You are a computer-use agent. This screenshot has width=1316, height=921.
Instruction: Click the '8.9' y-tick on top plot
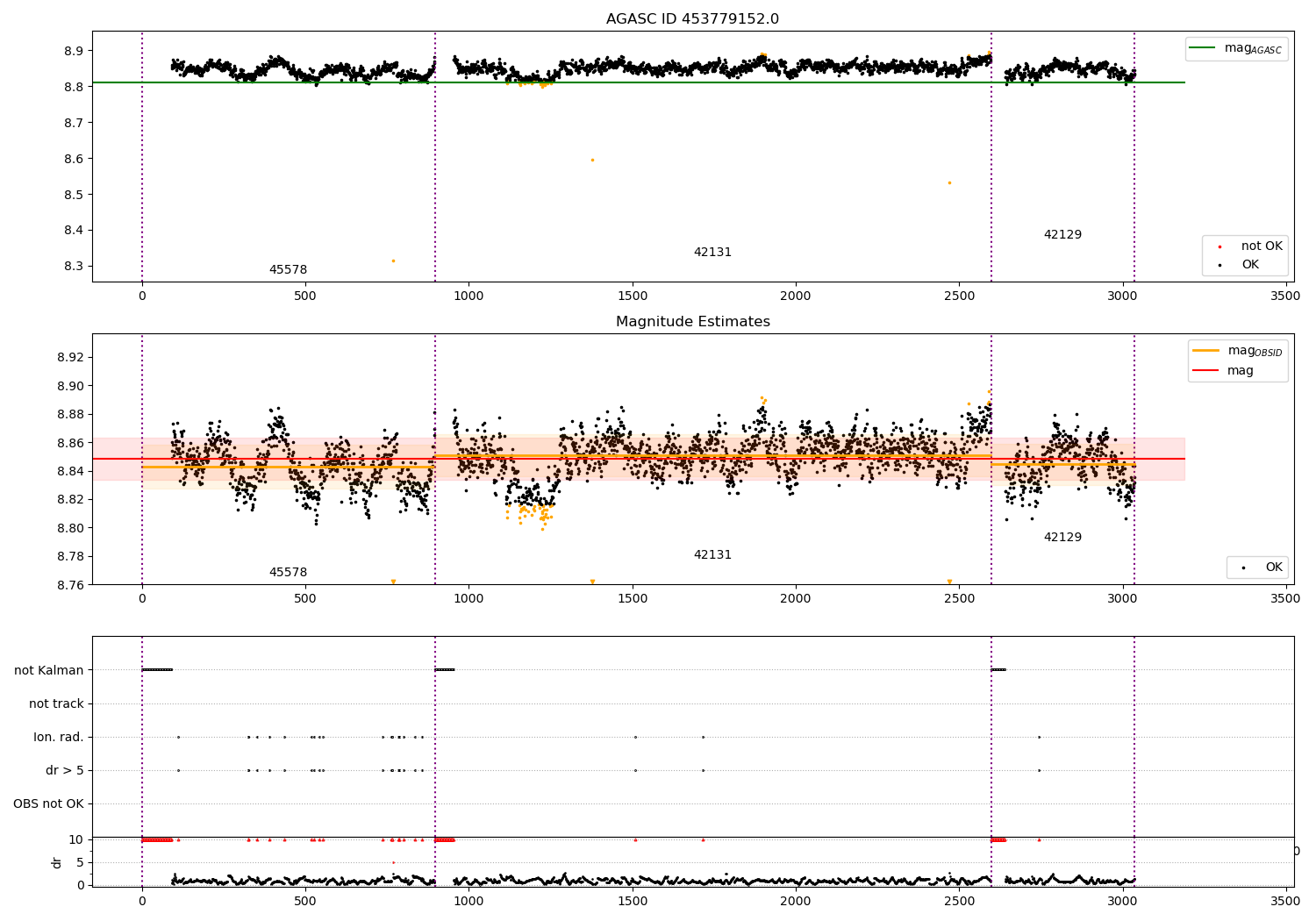tap(74, 51)
